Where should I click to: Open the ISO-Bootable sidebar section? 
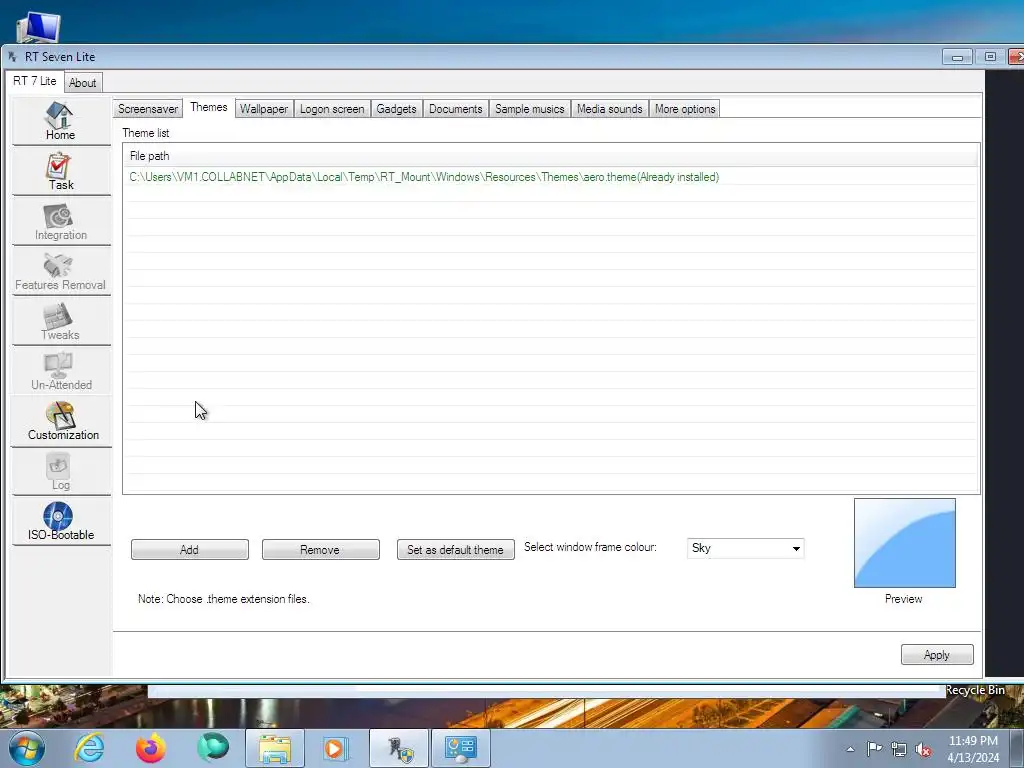coord(61,521)
